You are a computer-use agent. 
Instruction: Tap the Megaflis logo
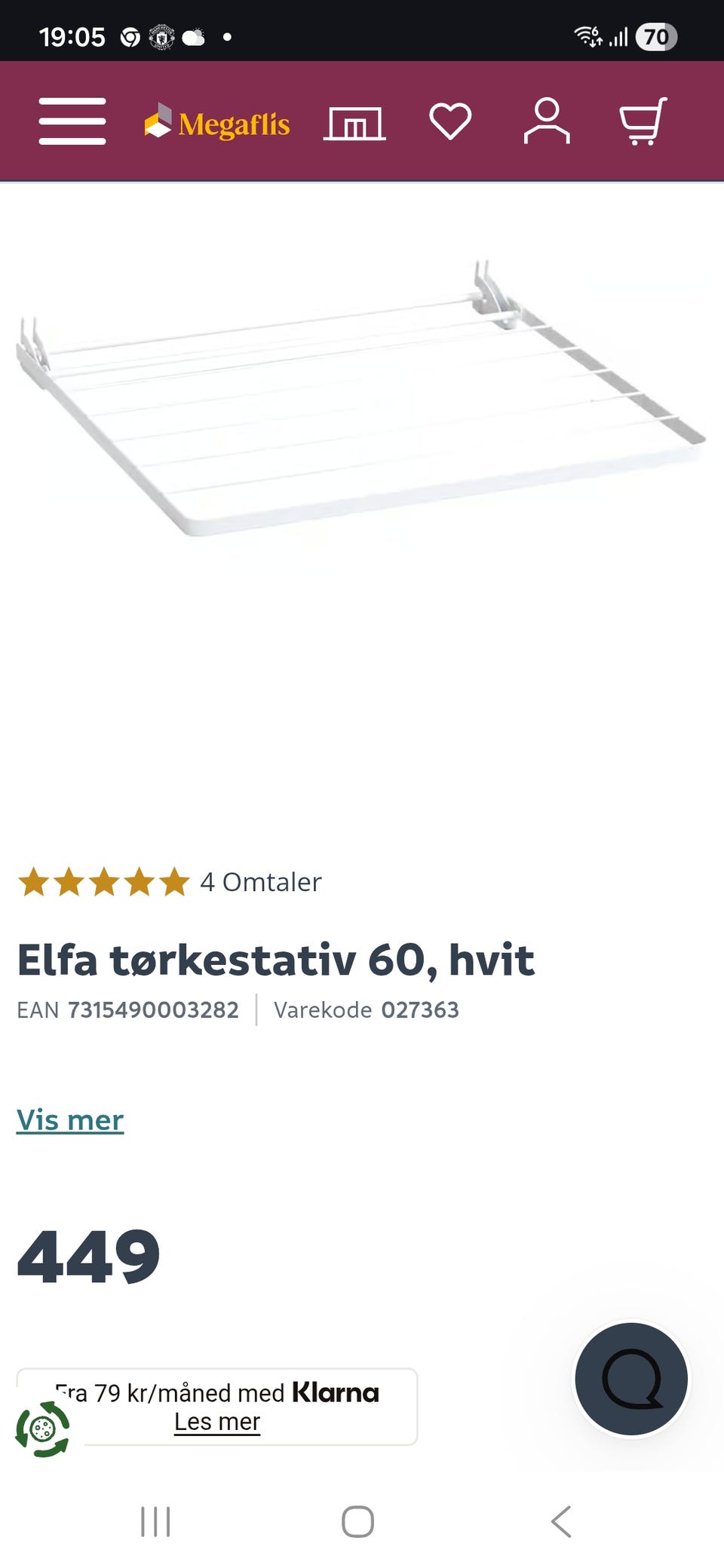pyautogui.click(x=217, y=122)
